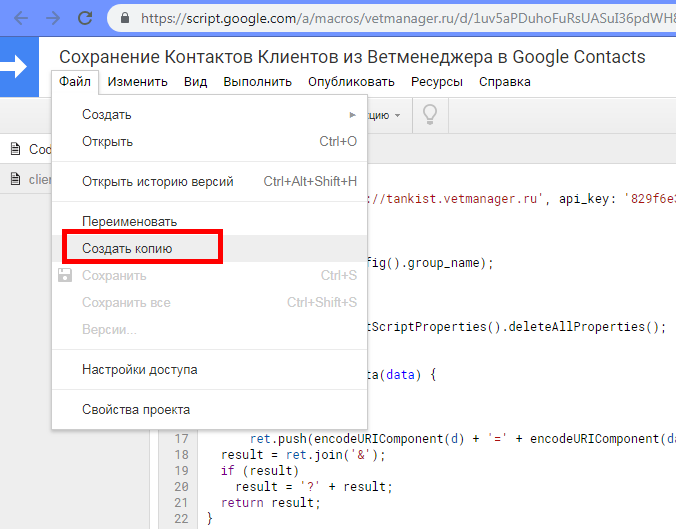Open the Справка menu
This screenshot has height=529, width=676.
coord(504,81)
